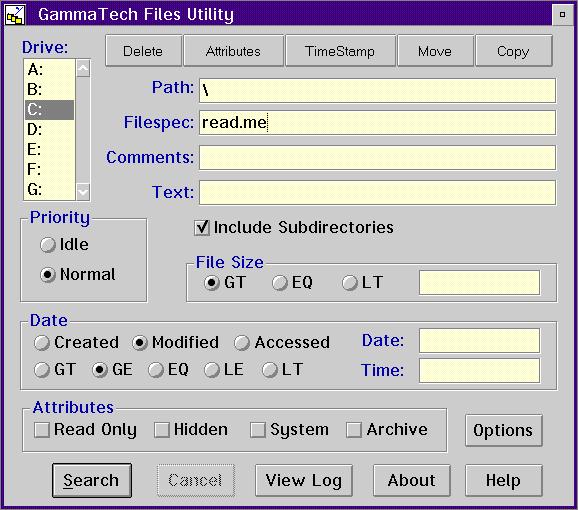Screen dimensions: 578x510
Task: Click the Date input field
Action: (x=480, y=340)
